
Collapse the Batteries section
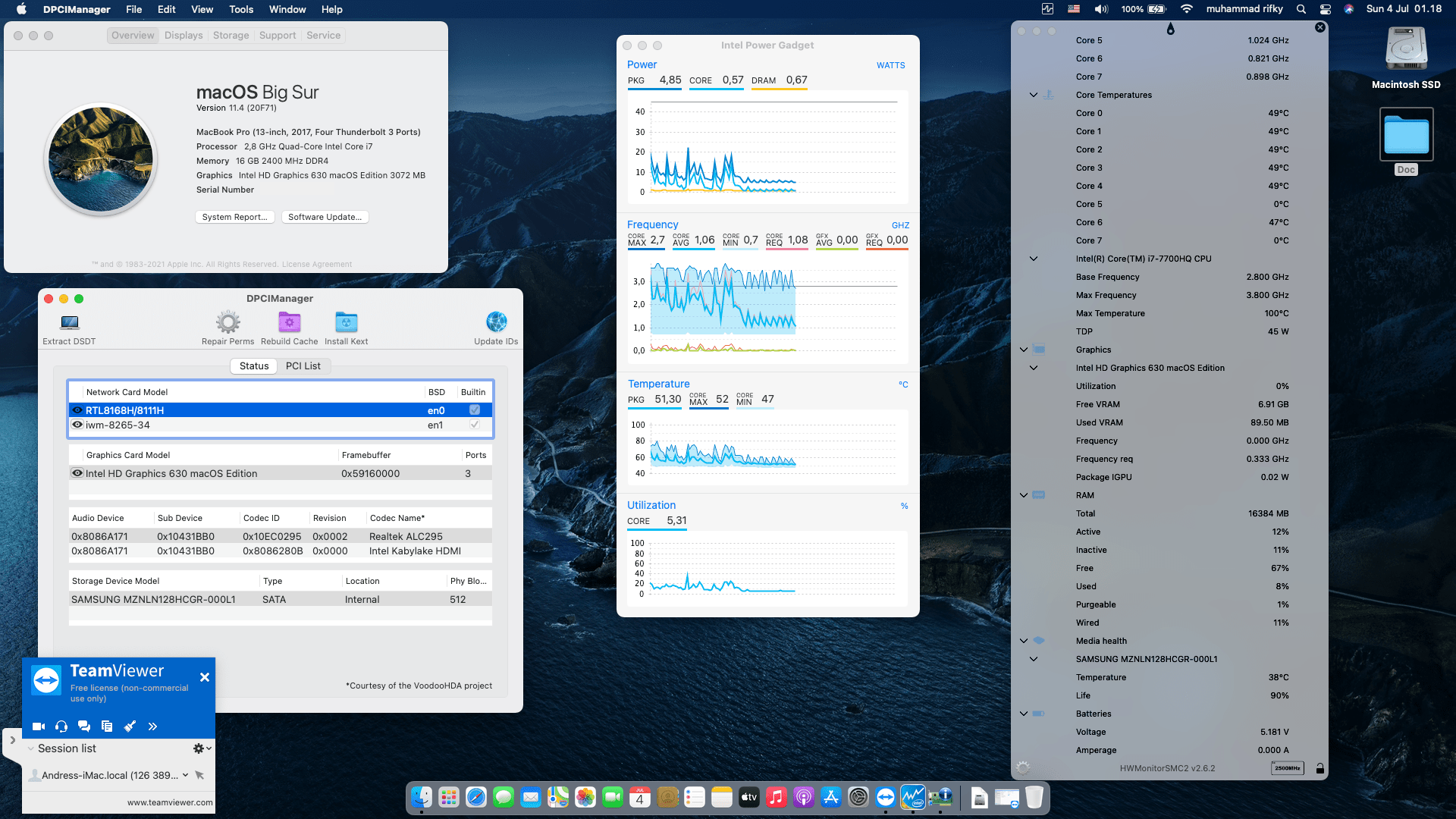1024,714
